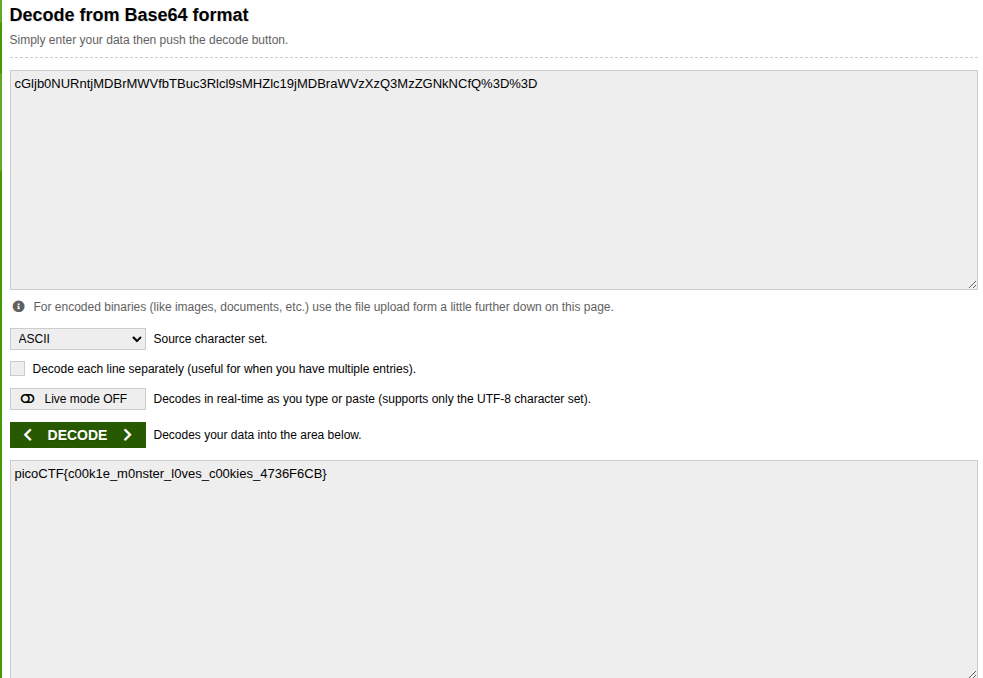Click the 'Source character set.' label
983x678 pixels.
(x=210, y=339)
